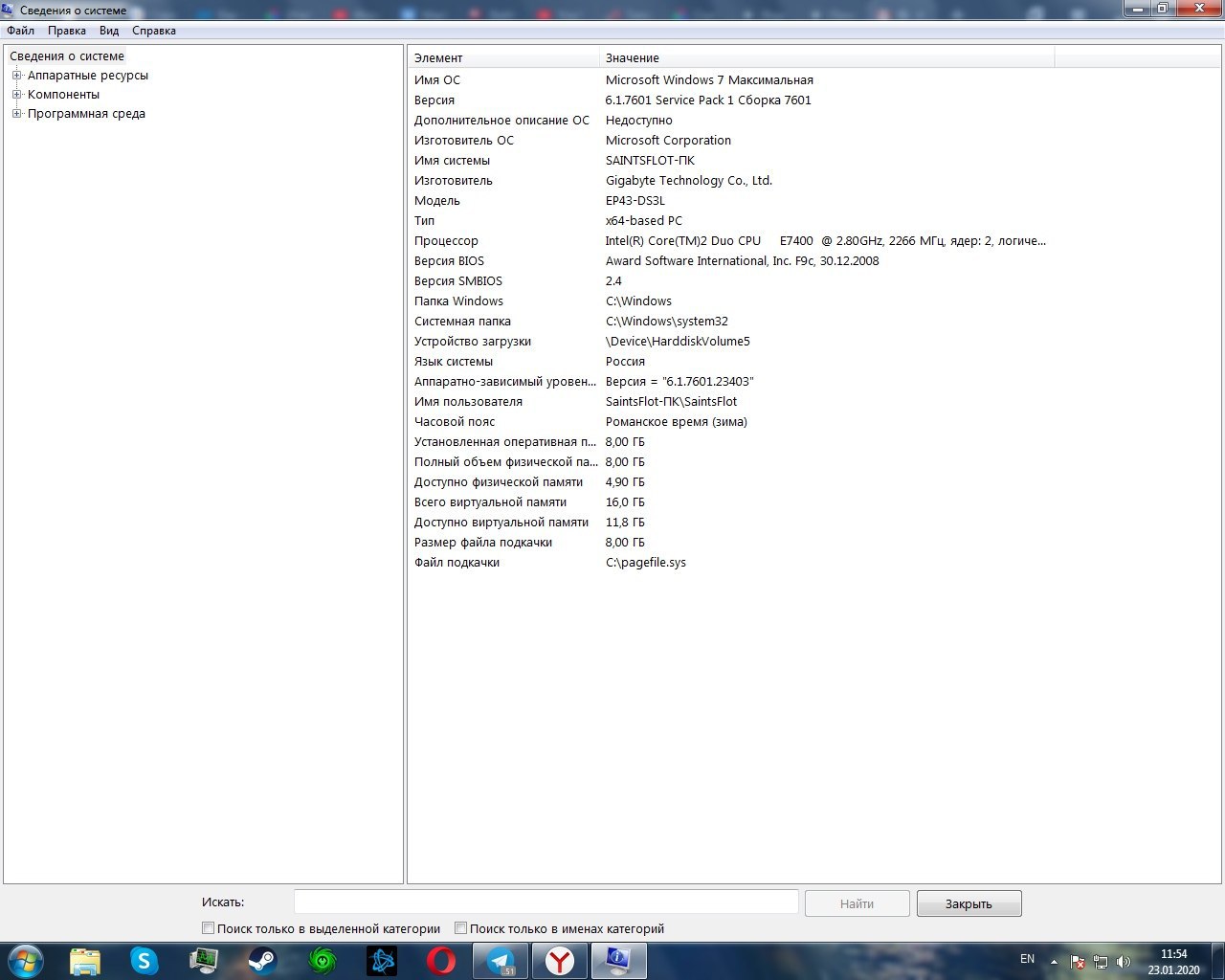
Task: Enable 'Поиск только в именах категорий' checkbox
Action: 460,927
